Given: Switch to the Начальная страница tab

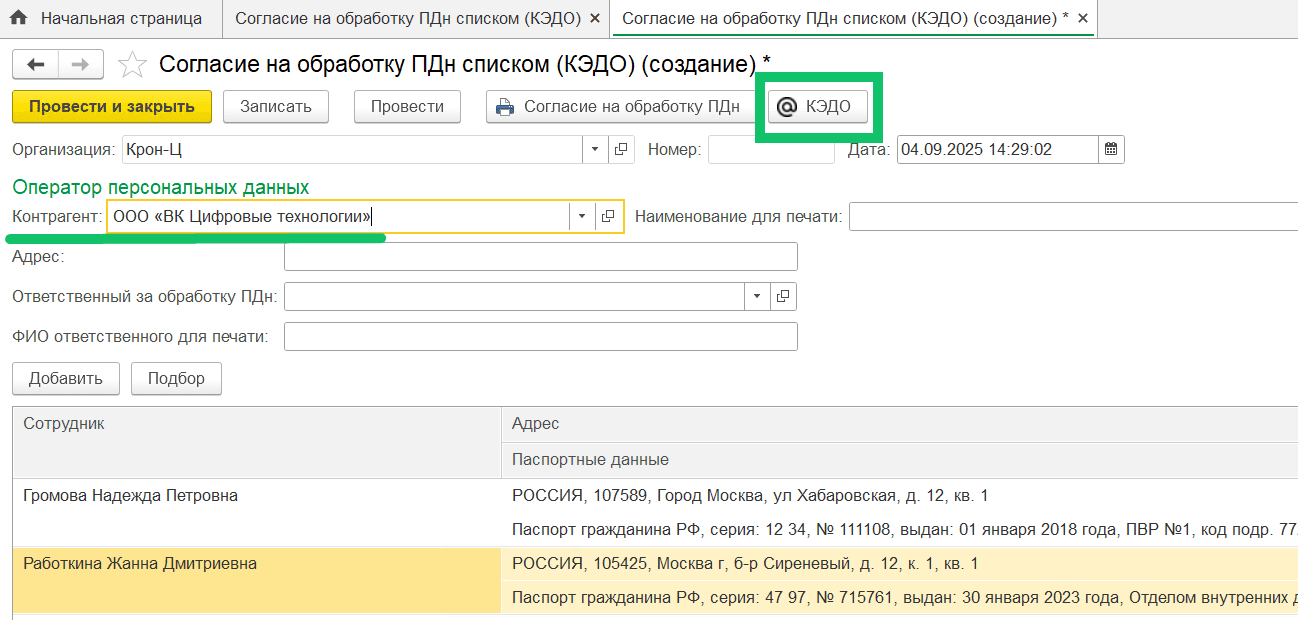Looking at the screenshot, I should [x=108, y=19].
